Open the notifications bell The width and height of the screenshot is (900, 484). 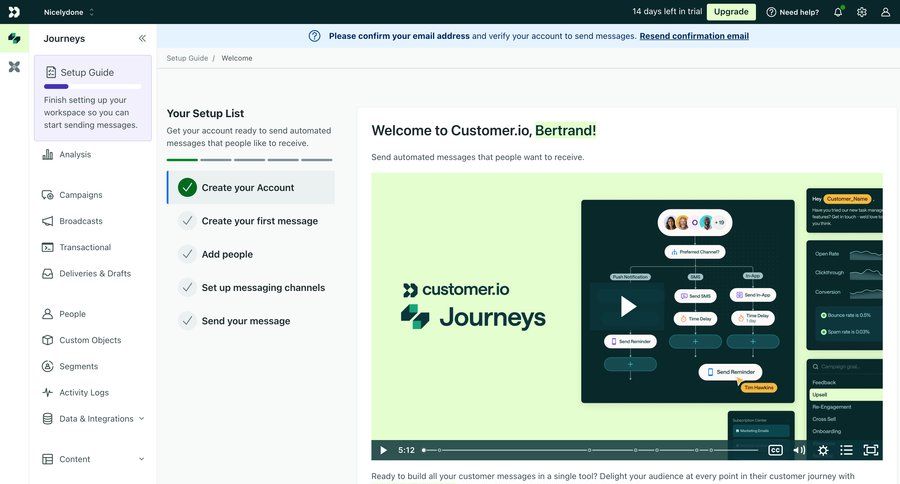coord(838,12)
